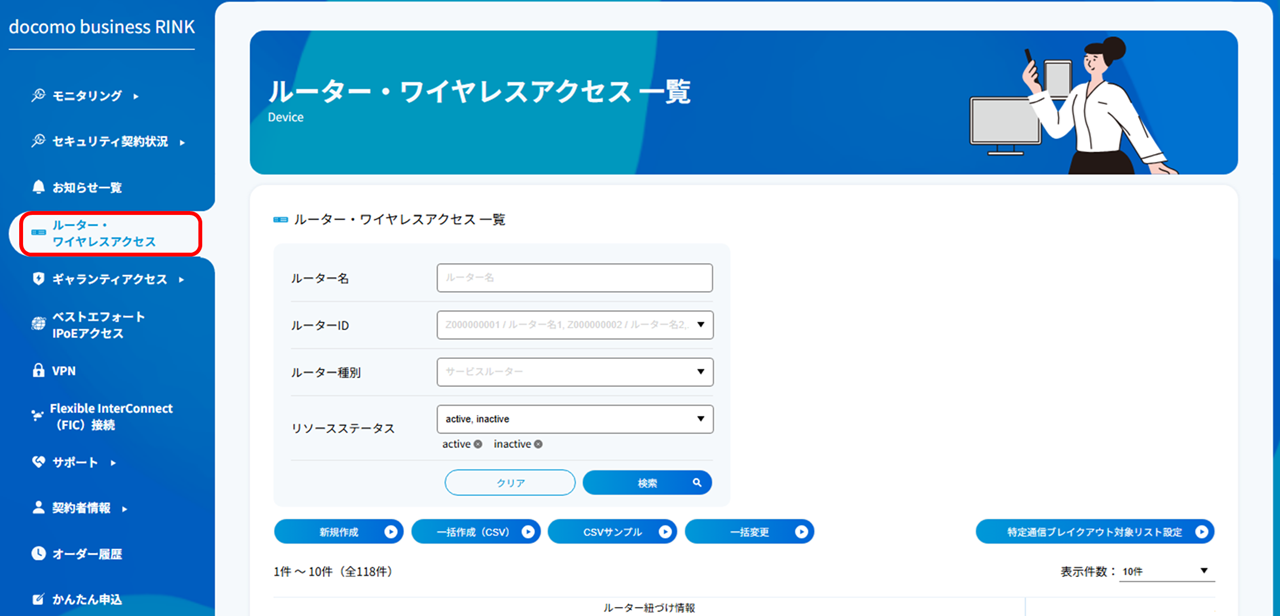Screen dimensions: 1280x616
Task: Open 特定通信ブレイクアウト対象リスト設定
Action: pos(1095,531)
